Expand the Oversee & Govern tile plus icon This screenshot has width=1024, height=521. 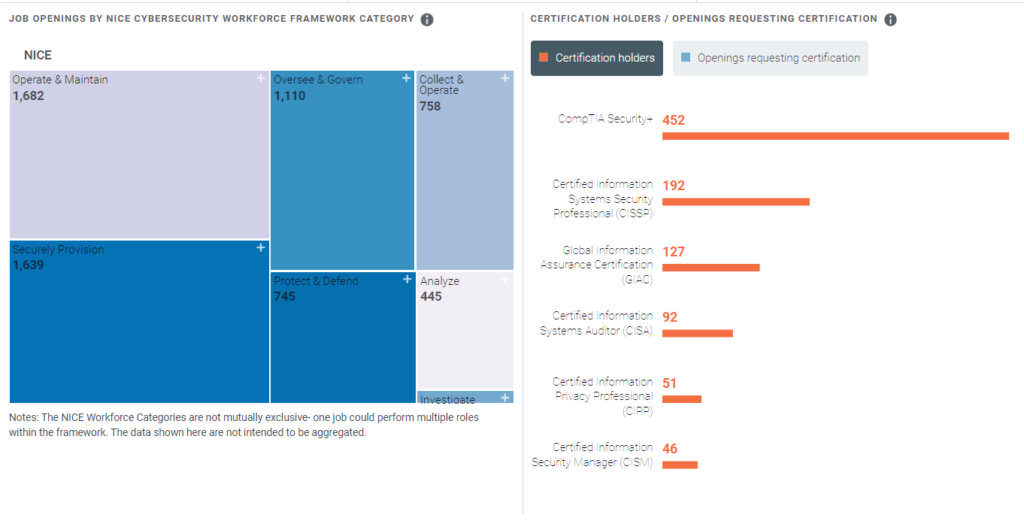406,78
